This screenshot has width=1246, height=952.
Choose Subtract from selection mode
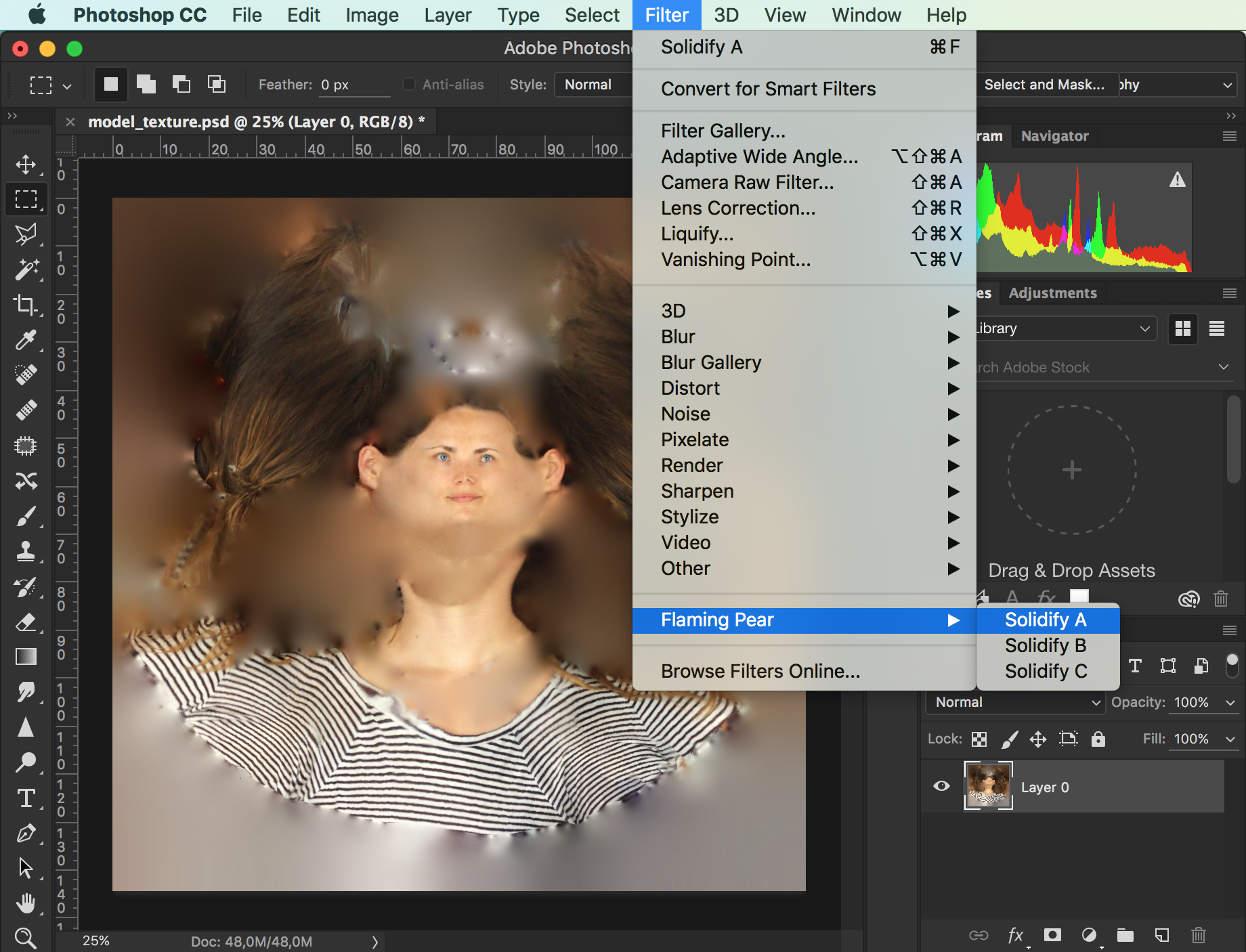(181, 84)
